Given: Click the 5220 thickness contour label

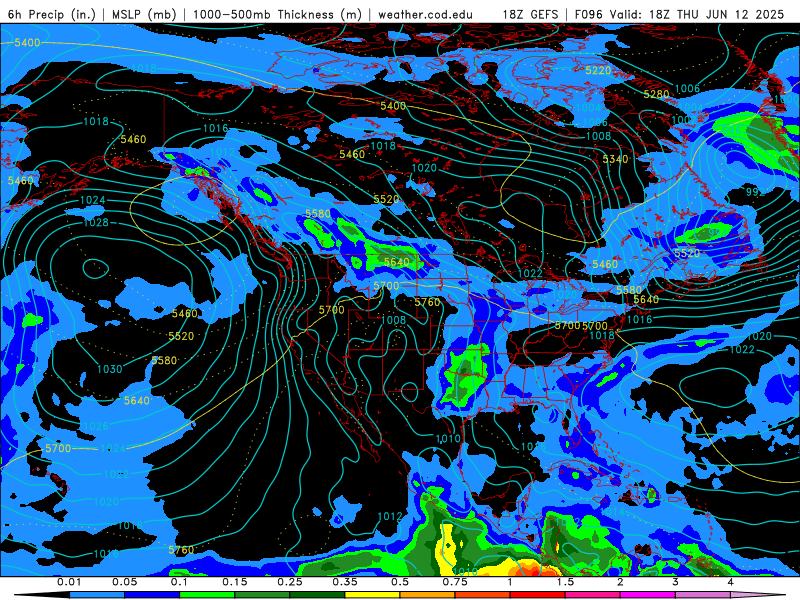Looking at the screenshot, I should pos(598,70).
